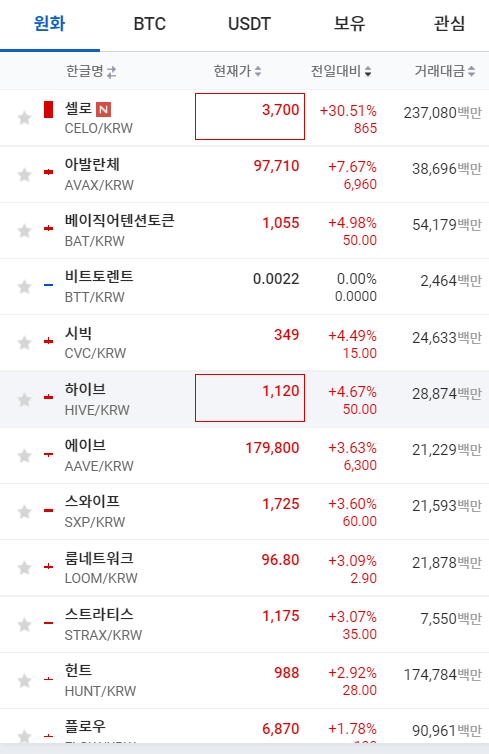489x754 pixels.
Task: Toggle favorite star for HIVE/KRW
Action: [x=24, y=399]
